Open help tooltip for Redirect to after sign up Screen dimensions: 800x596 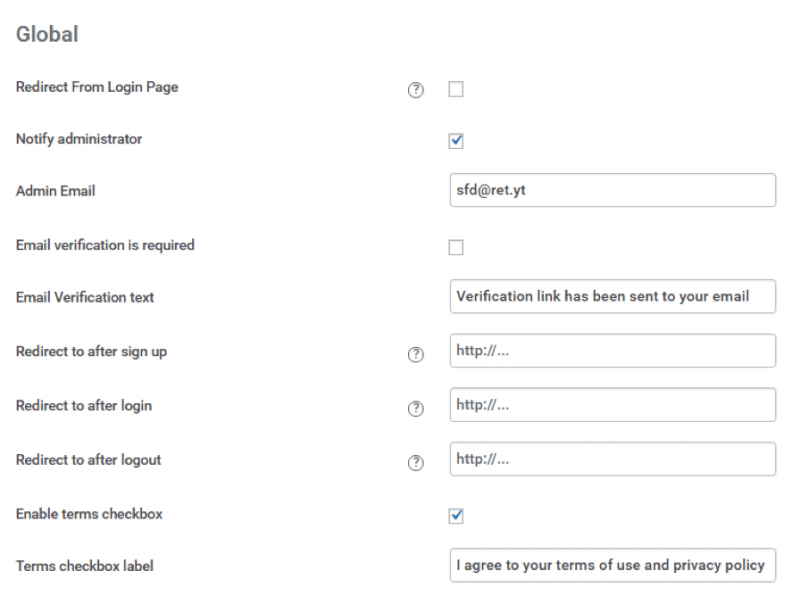416,355
